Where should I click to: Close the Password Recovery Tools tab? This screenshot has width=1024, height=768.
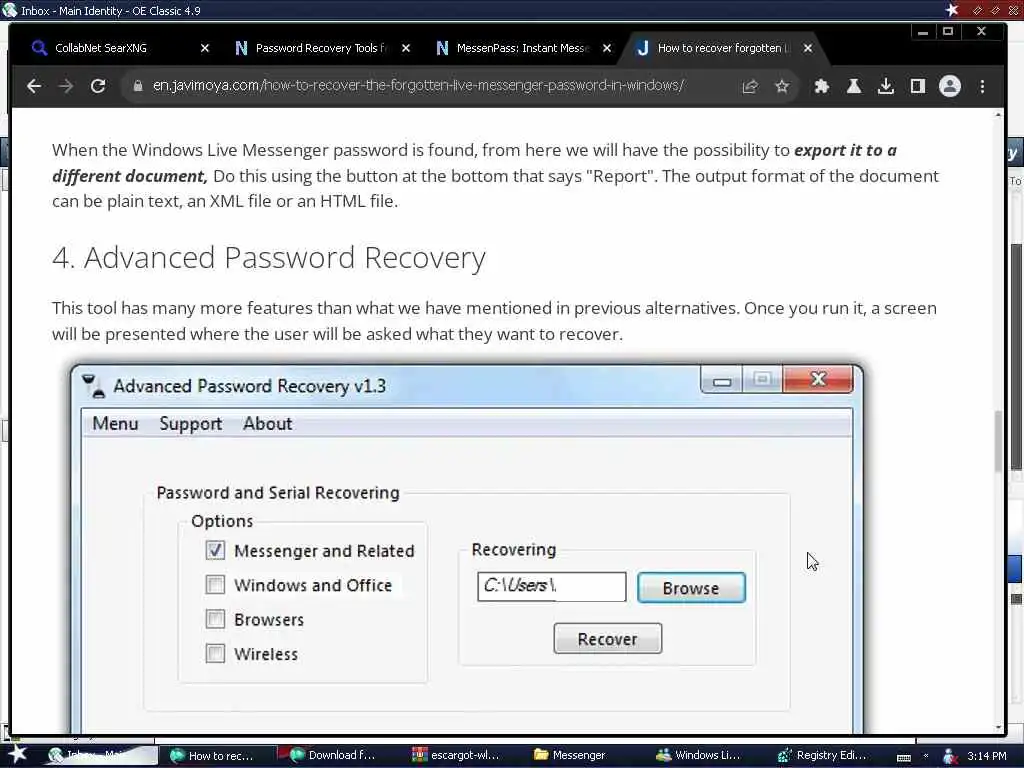coord(406,48)
